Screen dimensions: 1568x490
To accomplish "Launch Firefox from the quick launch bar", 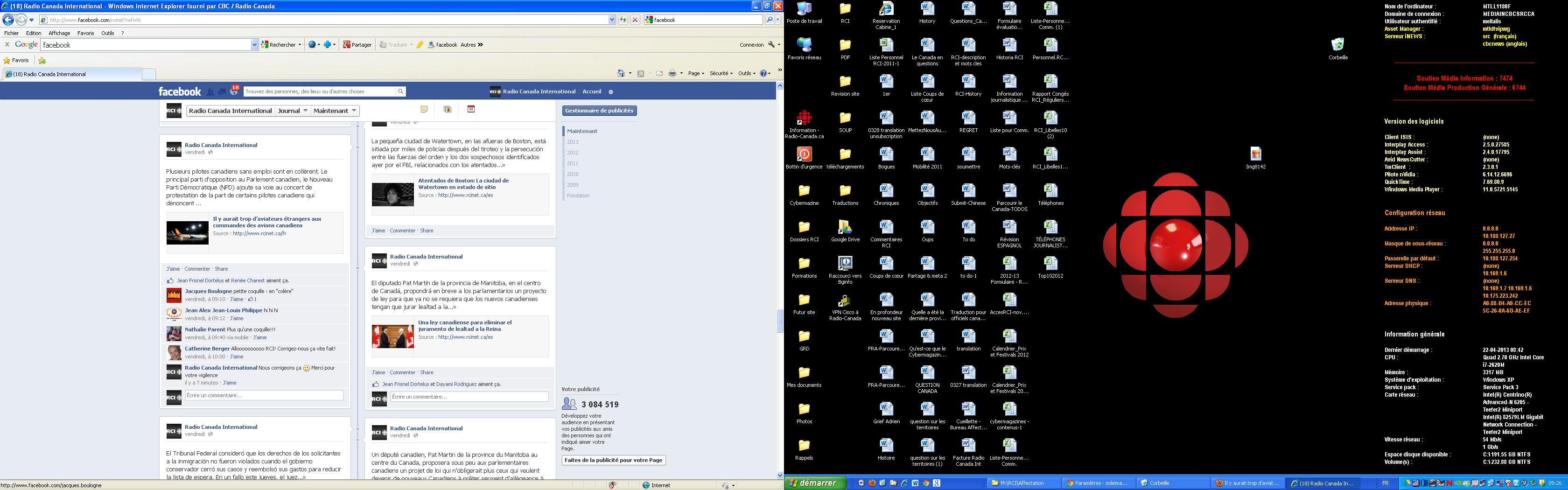I will tap(872, 483).
